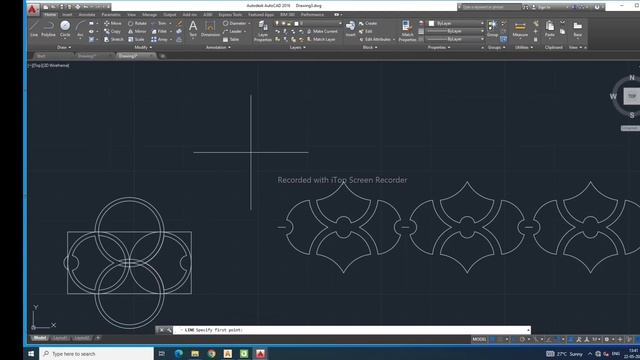
Task: Click the Erase tool in Modify panel
Action: pyautogui.click(x=179, y=24)
